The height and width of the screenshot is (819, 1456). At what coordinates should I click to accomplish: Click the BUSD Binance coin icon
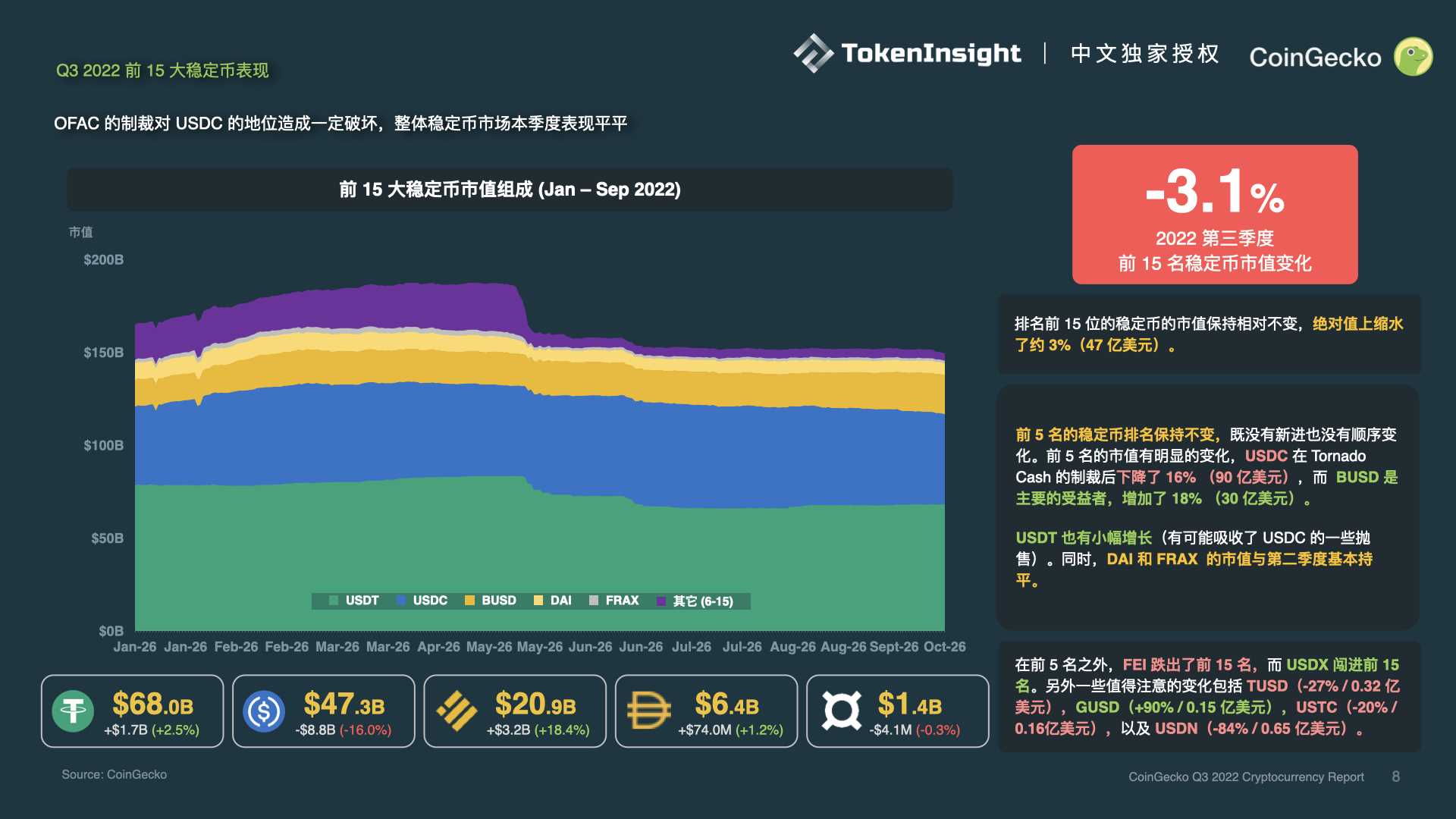tap(457, 711)
